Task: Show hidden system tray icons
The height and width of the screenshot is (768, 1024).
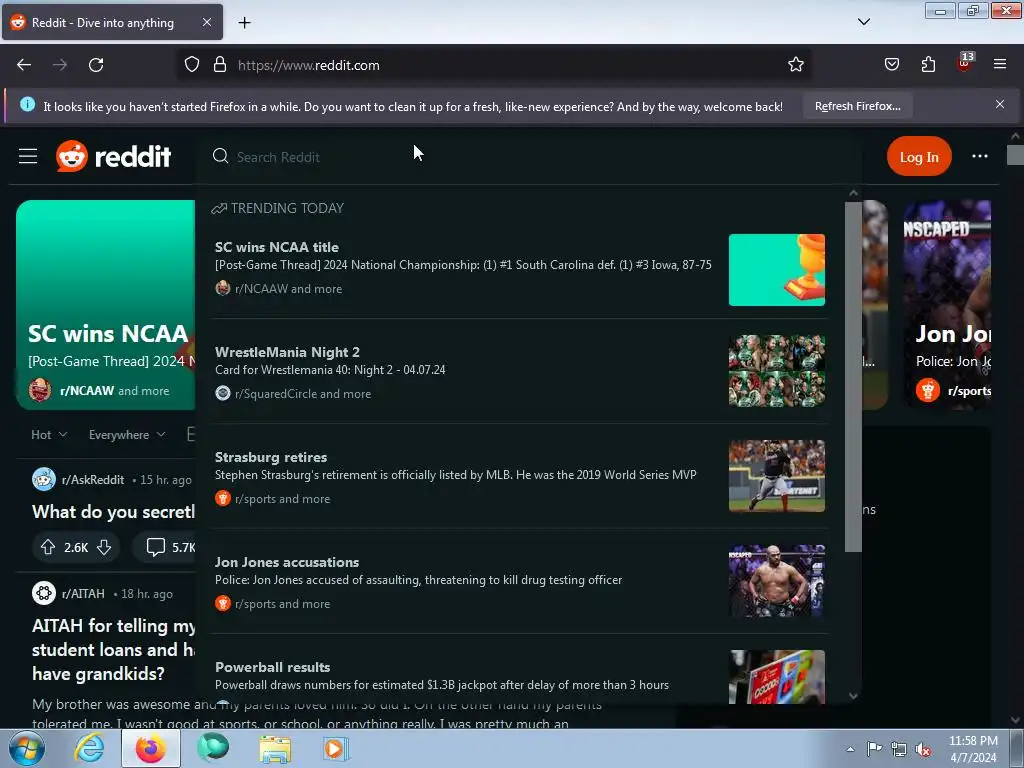Action: click(x=850, y=750)
